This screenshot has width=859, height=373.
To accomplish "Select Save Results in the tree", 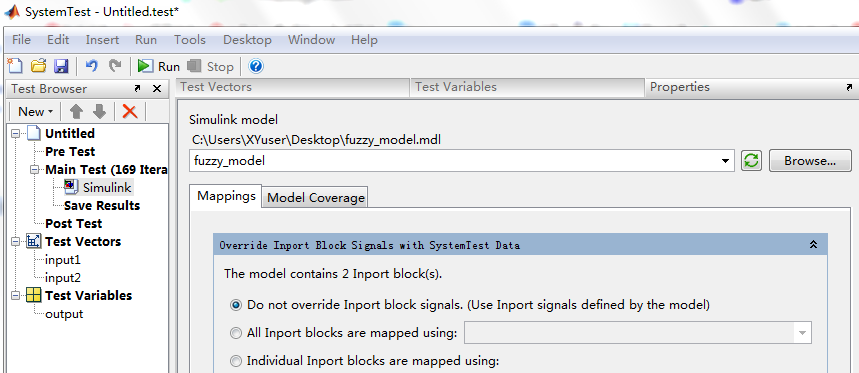I will (102, 206).
